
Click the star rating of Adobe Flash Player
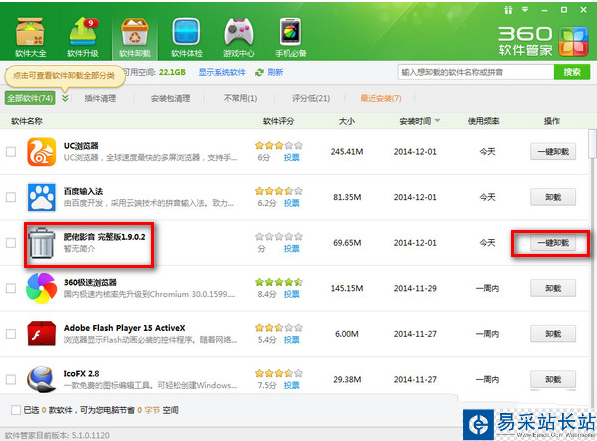(279, 328)
